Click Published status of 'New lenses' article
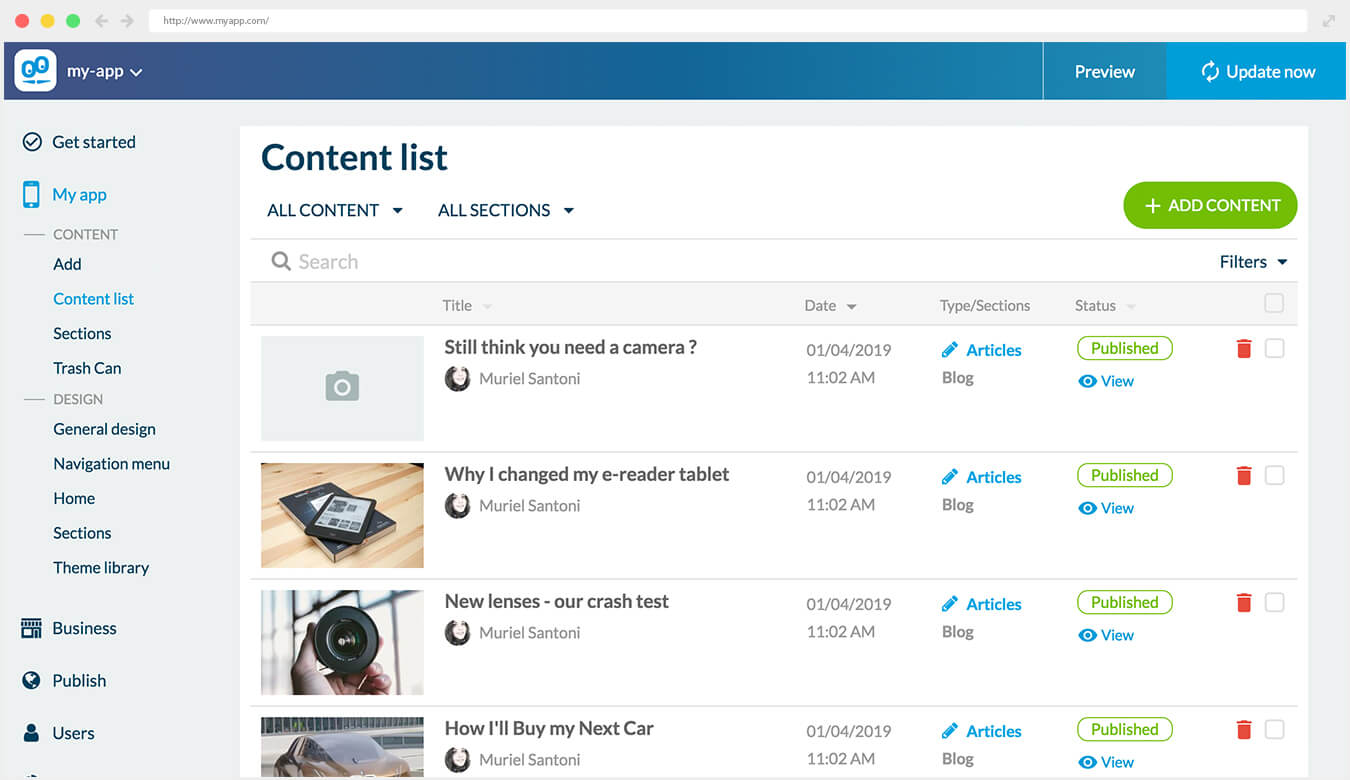Screen dimensions: 1350x780 [1124, 602]
